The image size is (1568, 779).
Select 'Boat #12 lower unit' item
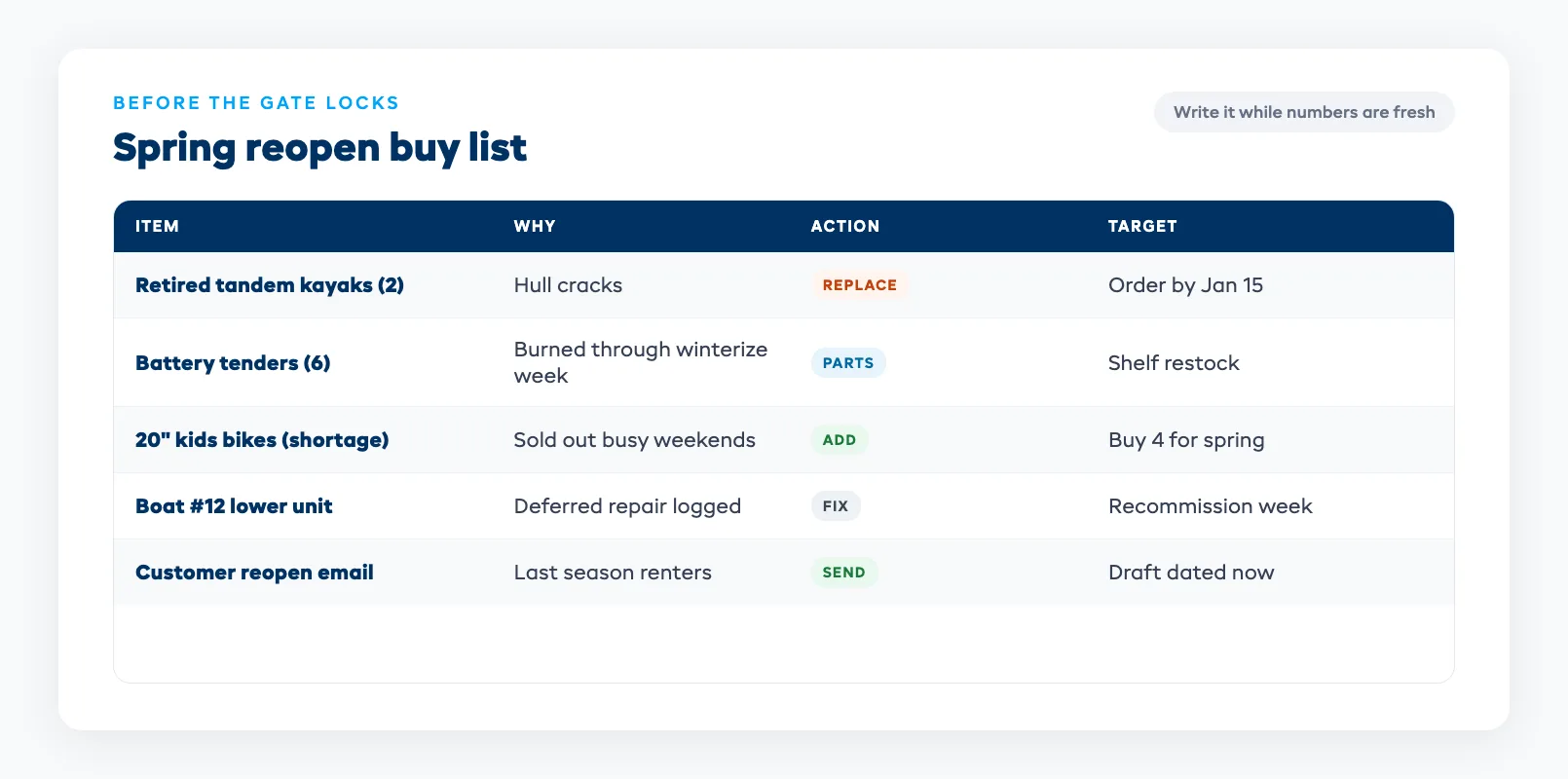click(234, 506)
